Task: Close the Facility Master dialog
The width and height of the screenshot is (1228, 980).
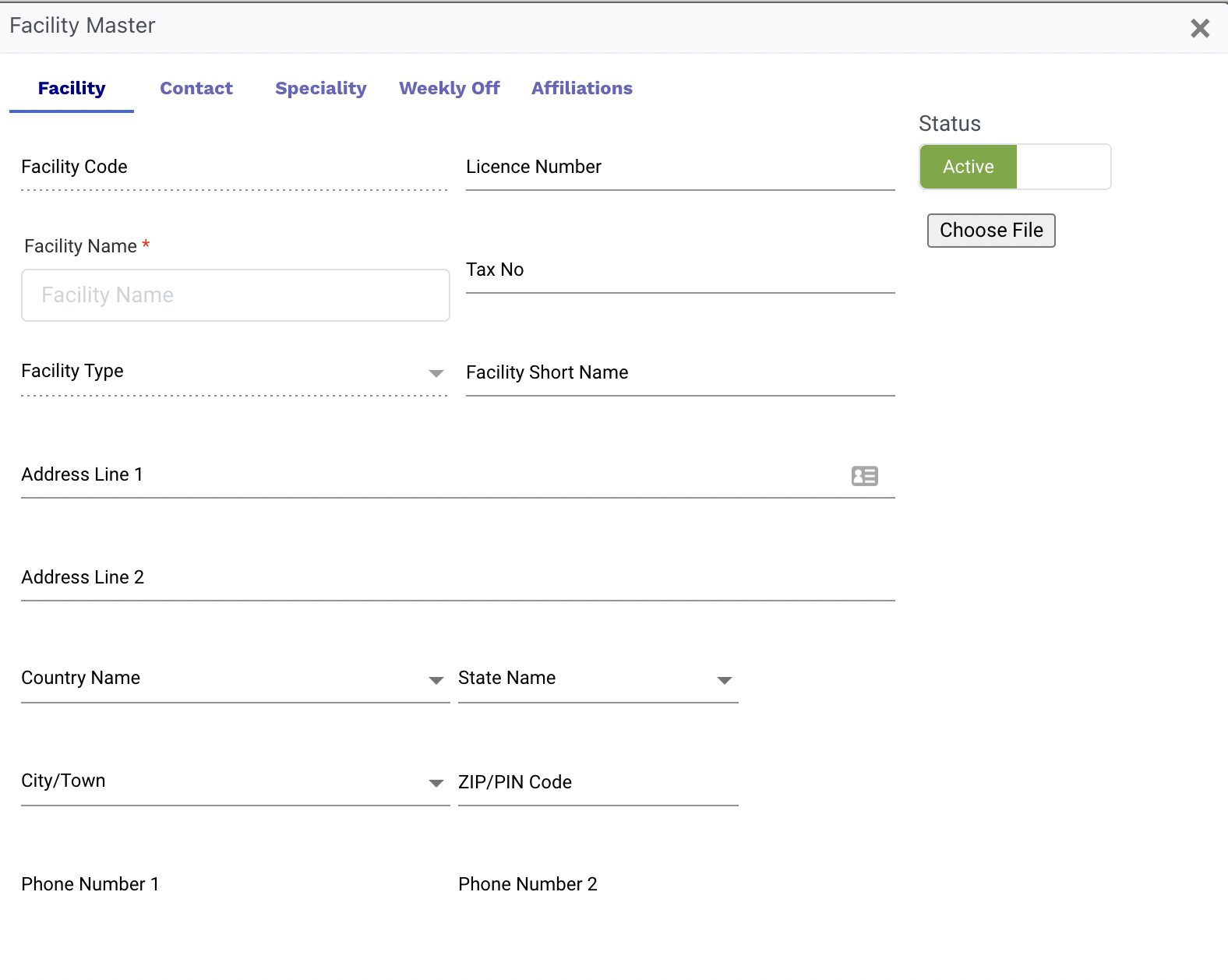Action: [1199, 29]
